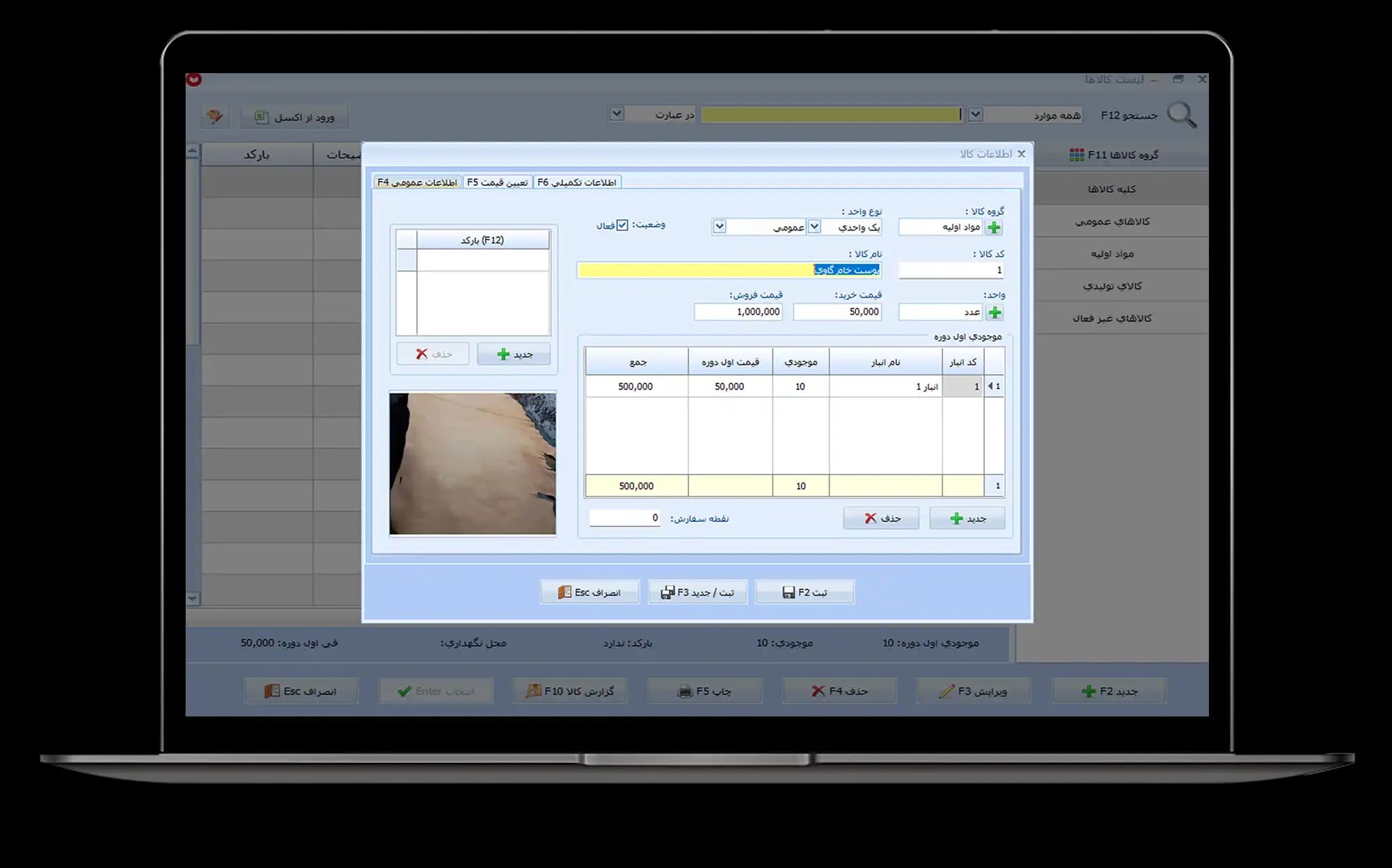Click جدید F2 button in main window
The width and height of the screenshot is (1392, 868).
click(1109, 691)
